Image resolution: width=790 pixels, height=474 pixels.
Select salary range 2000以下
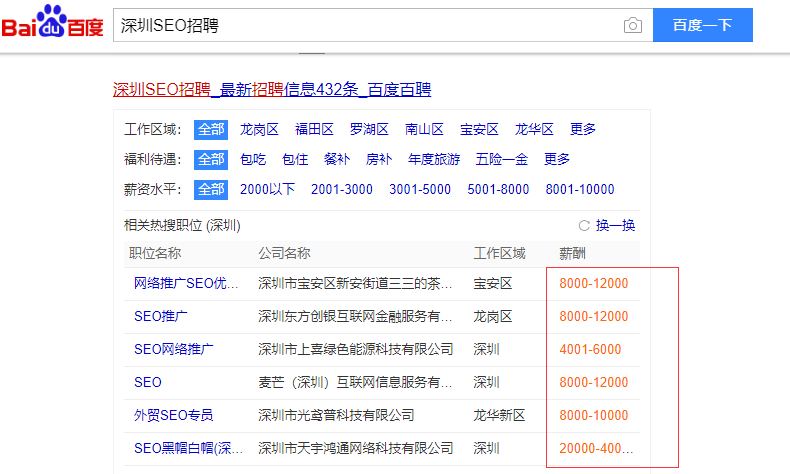point(268,189)
